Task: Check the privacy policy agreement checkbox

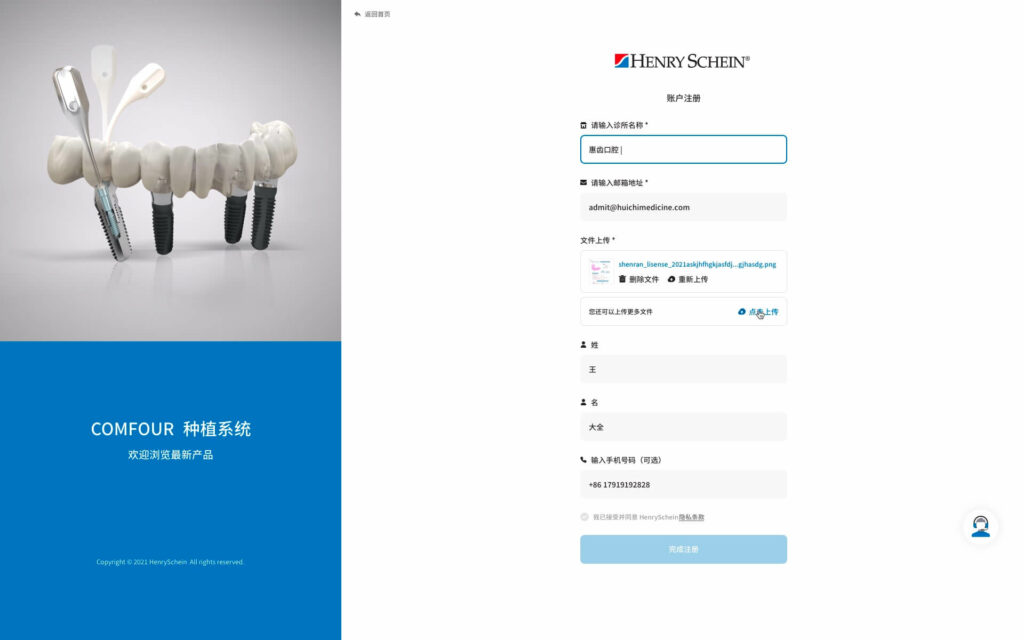Action: click(x=584, y=517)
